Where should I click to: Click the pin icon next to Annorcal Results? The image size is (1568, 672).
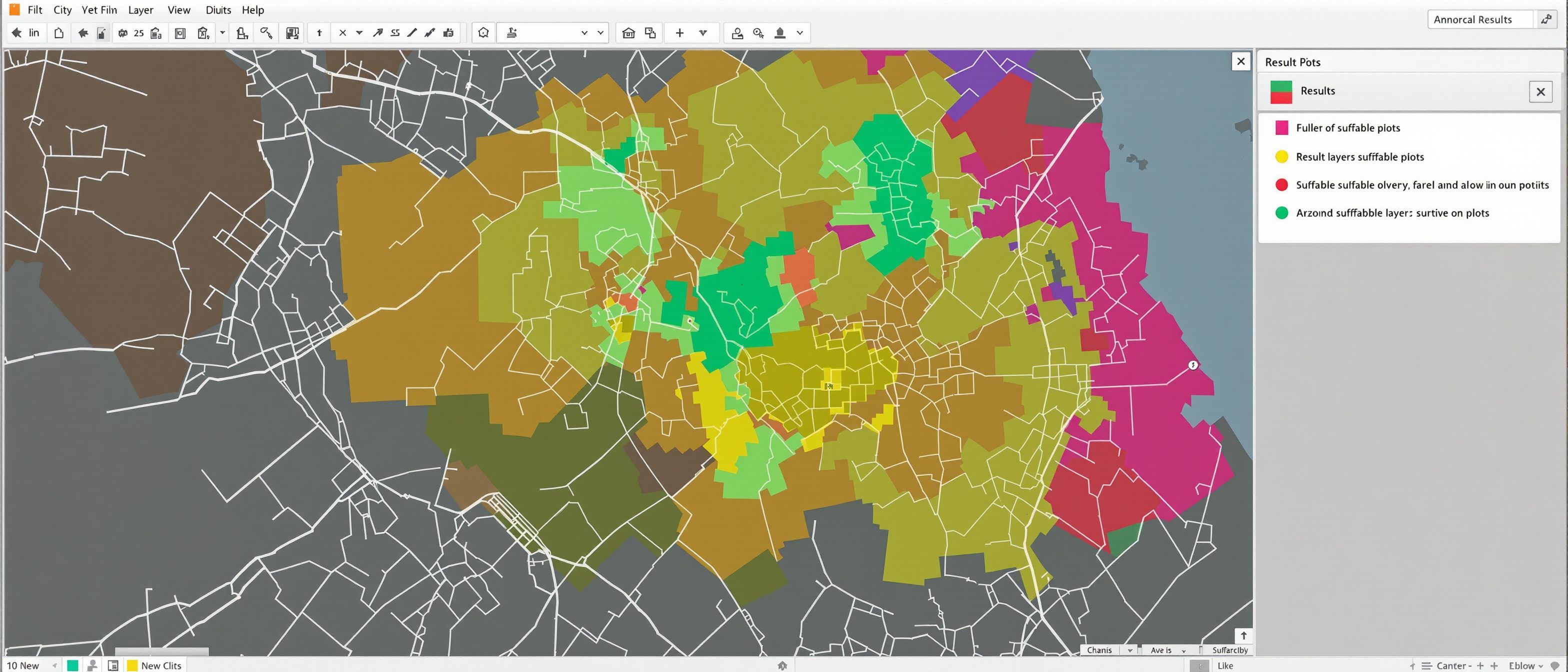click(x=1545, y=19)
